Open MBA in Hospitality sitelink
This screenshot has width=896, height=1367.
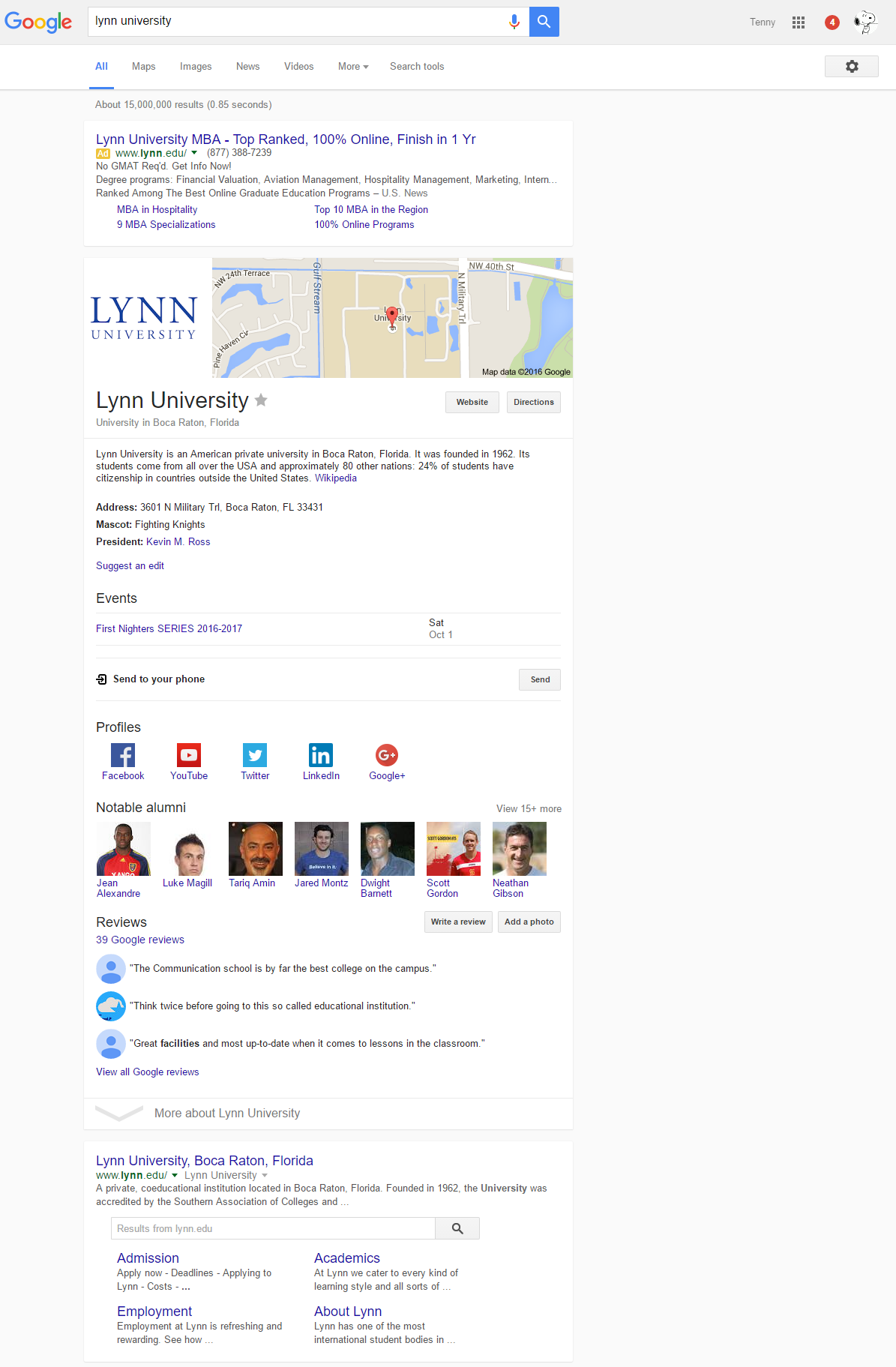(157, 210)
